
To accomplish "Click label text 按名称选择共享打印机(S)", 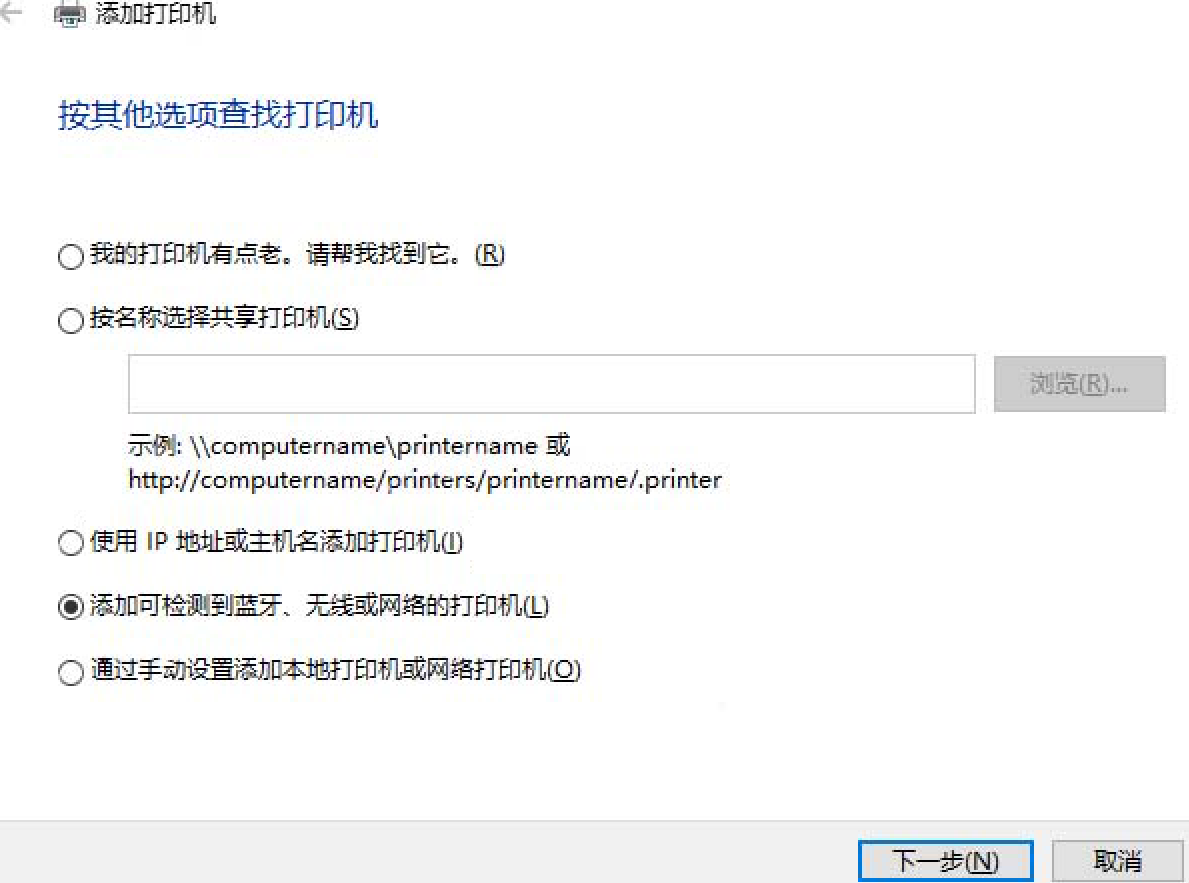I will click(224, 318).
